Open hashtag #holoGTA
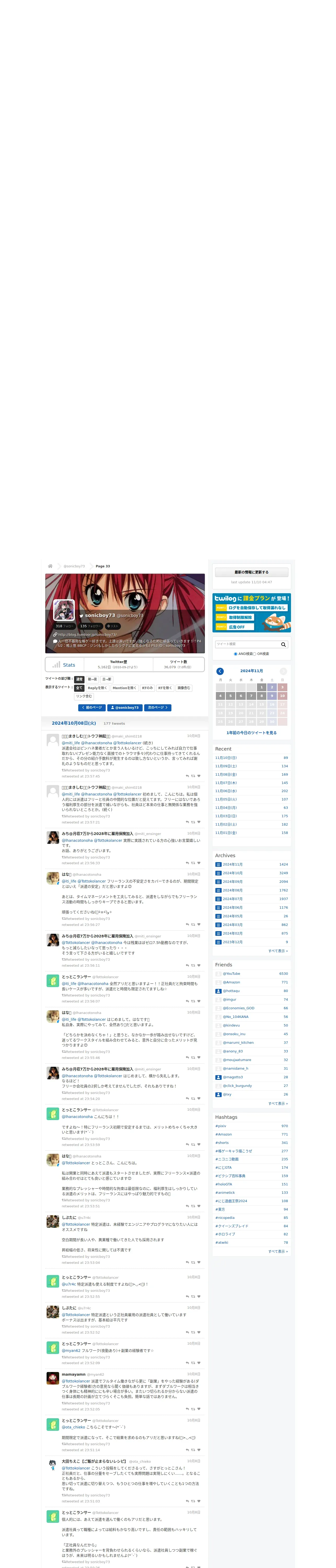 point(223,1185)
